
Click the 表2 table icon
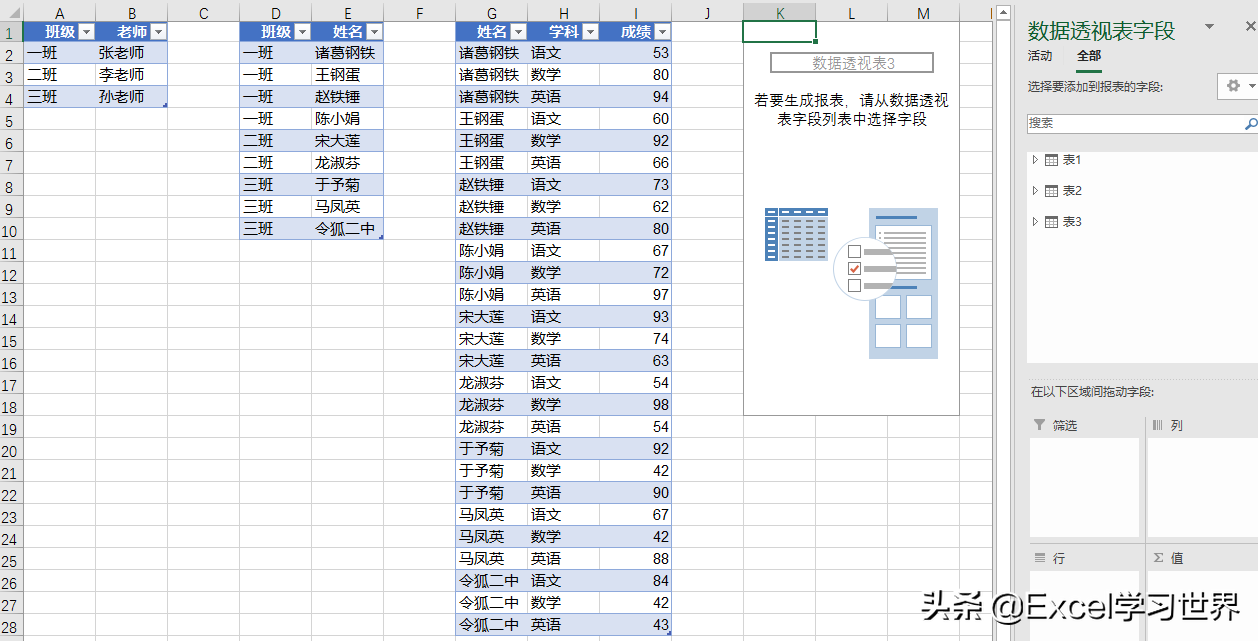click(1051, 191)
